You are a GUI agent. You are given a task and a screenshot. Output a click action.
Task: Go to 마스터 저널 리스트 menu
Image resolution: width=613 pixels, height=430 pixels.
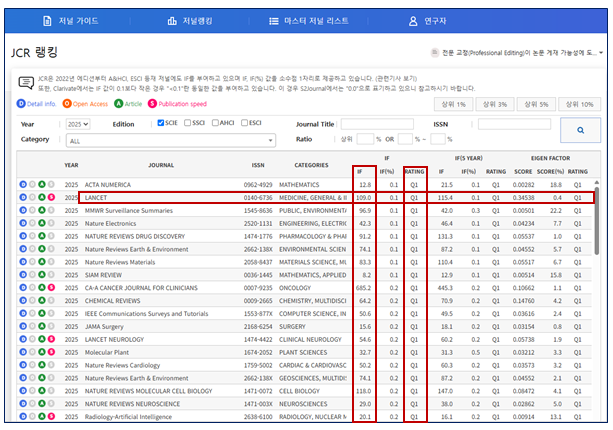309,21
